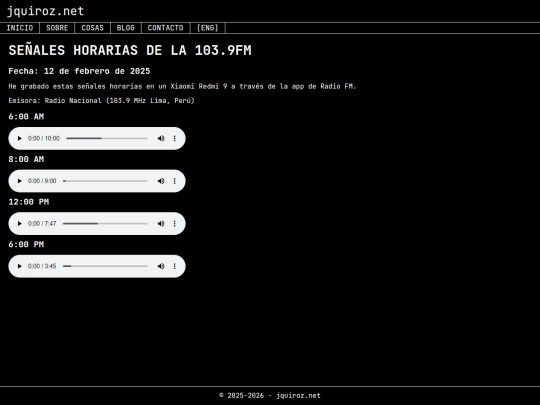Click the footer copyright text © 2025-2026
Viewport: 540px width, 405px height.
(270, 396)
